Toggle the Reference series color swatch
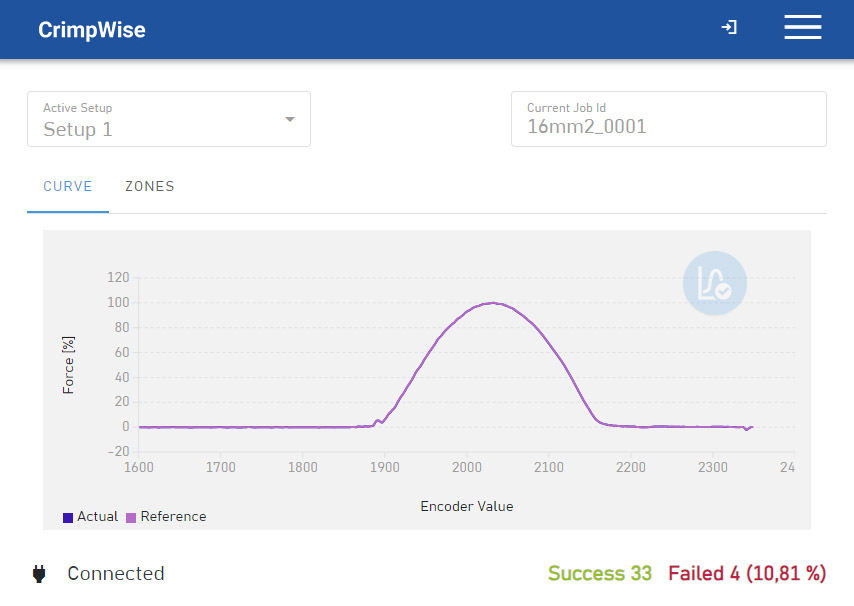Image resolution: width=854 pixels, height=606 pixels. (131, 518)
